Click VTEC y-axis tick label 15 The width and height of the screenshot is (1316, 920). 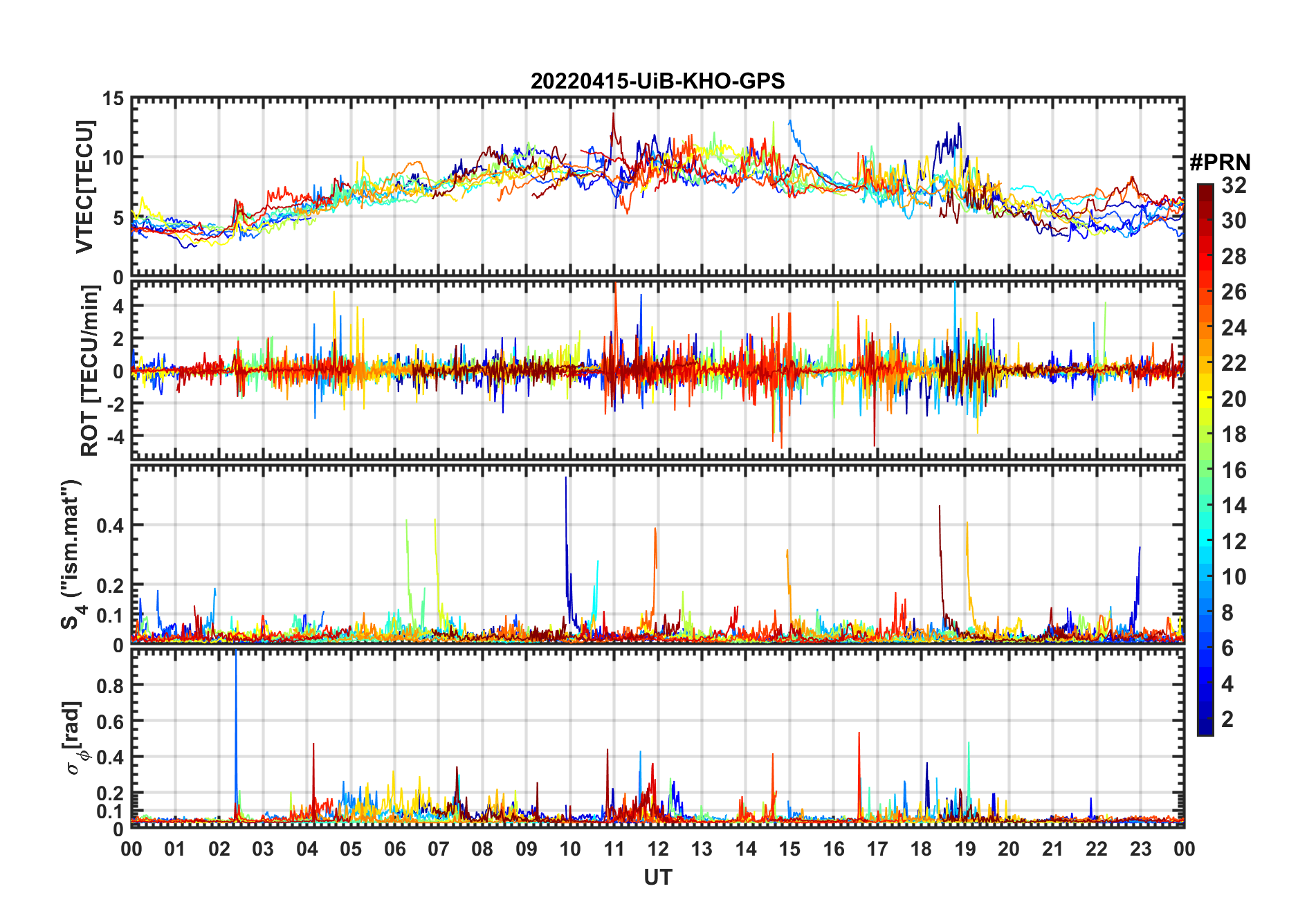(113, 99)
